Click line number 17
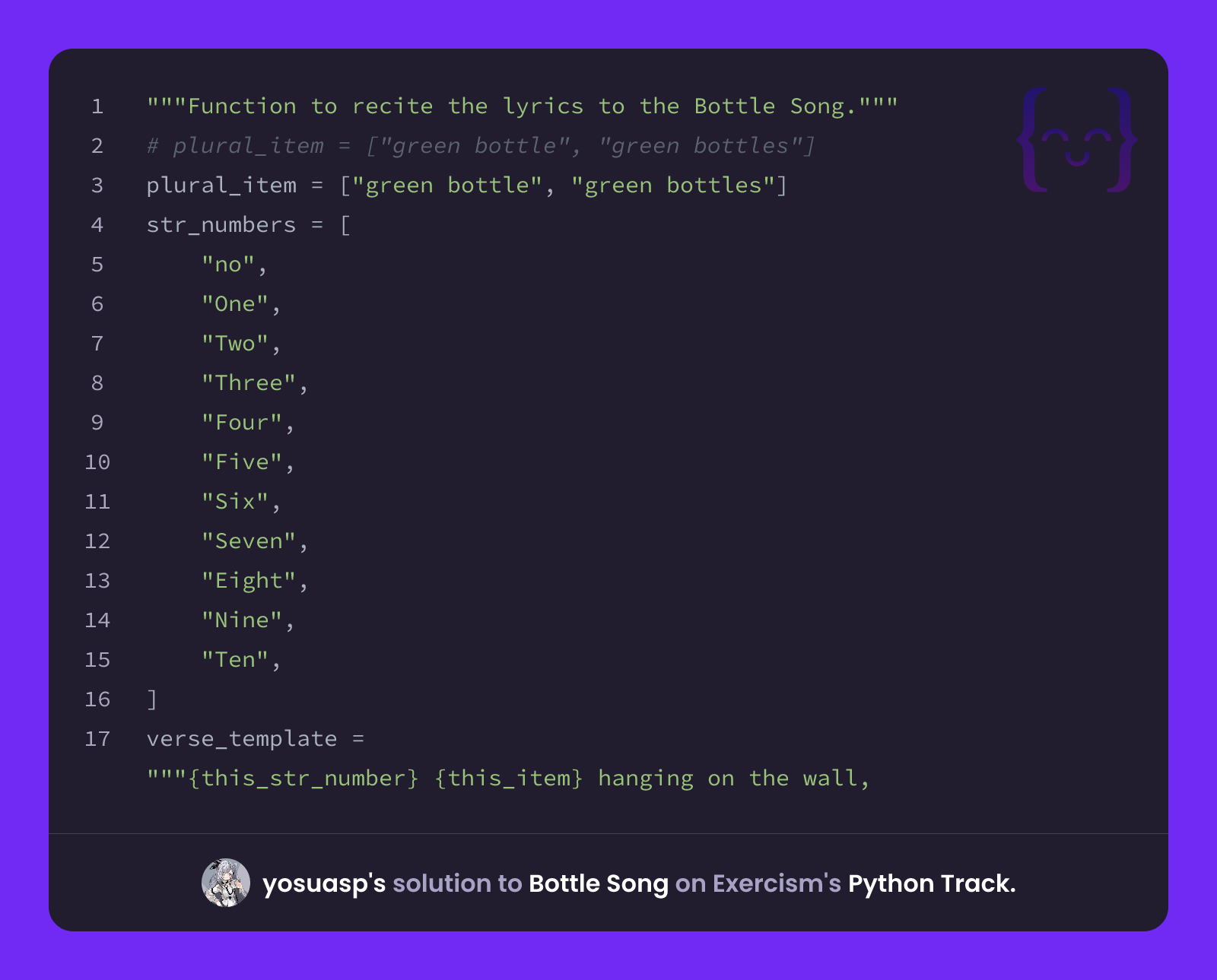 point(97,739)
